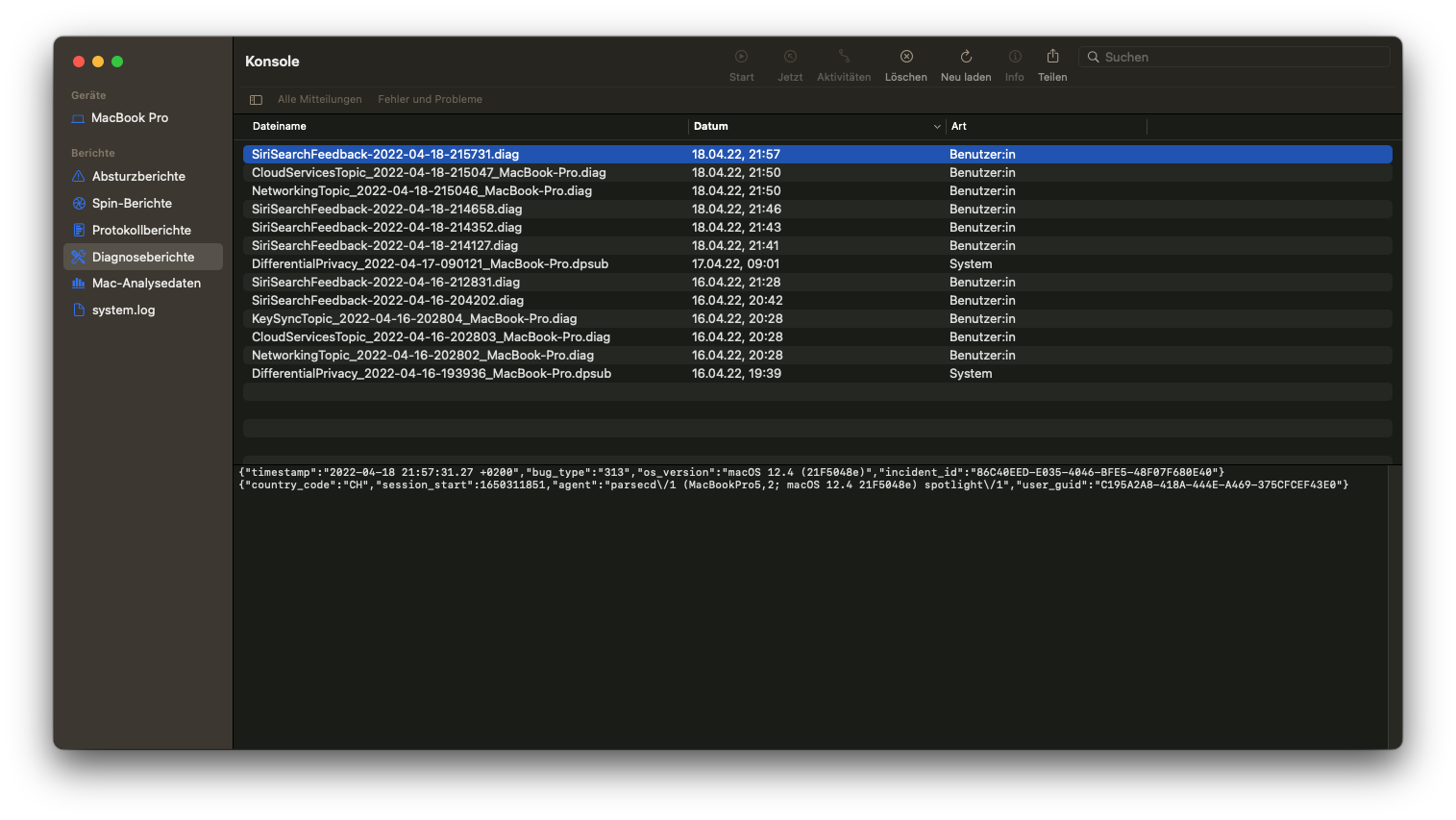This screenshot has height=820, width=1456.
Task: Click the Start streaming icon
Action: point(741,57)
